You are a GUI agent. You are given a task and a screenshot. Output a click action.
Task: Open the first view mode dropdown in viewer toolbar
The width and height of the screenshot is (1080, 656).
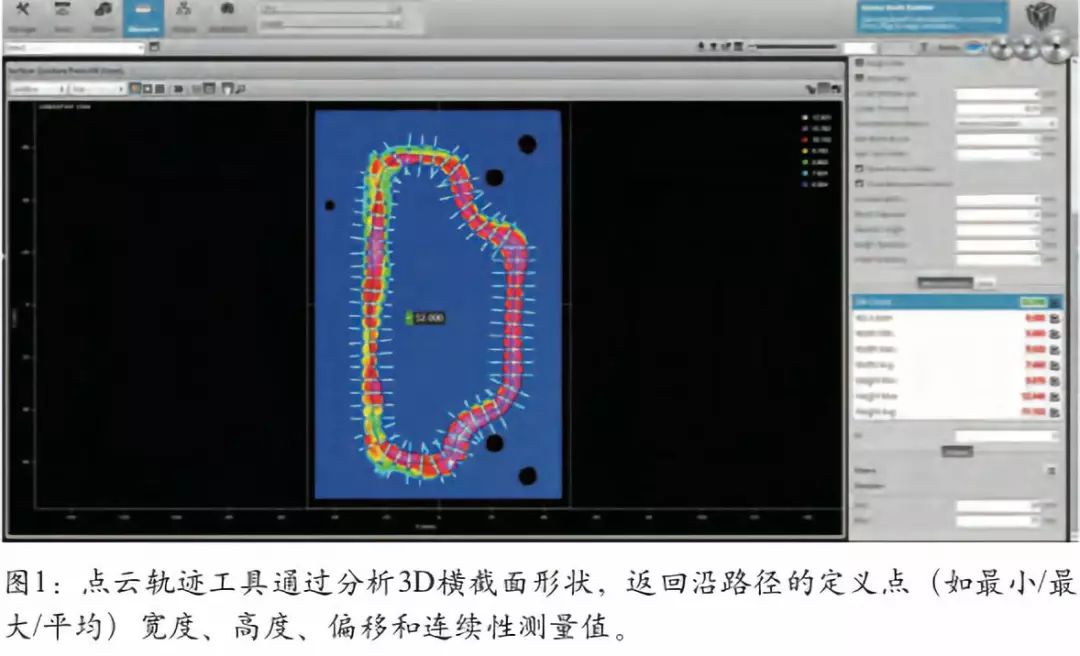pos(37,88)
